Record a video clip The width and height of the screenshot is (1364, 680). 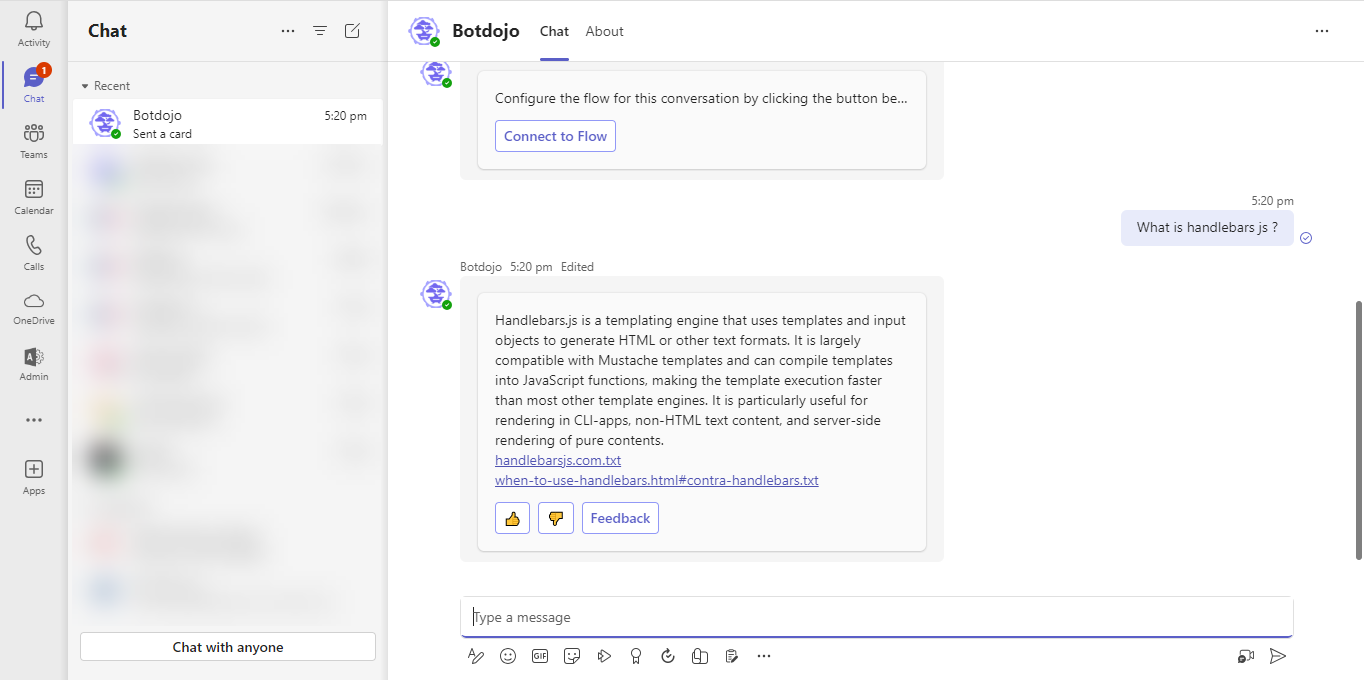click(1246, 656)
